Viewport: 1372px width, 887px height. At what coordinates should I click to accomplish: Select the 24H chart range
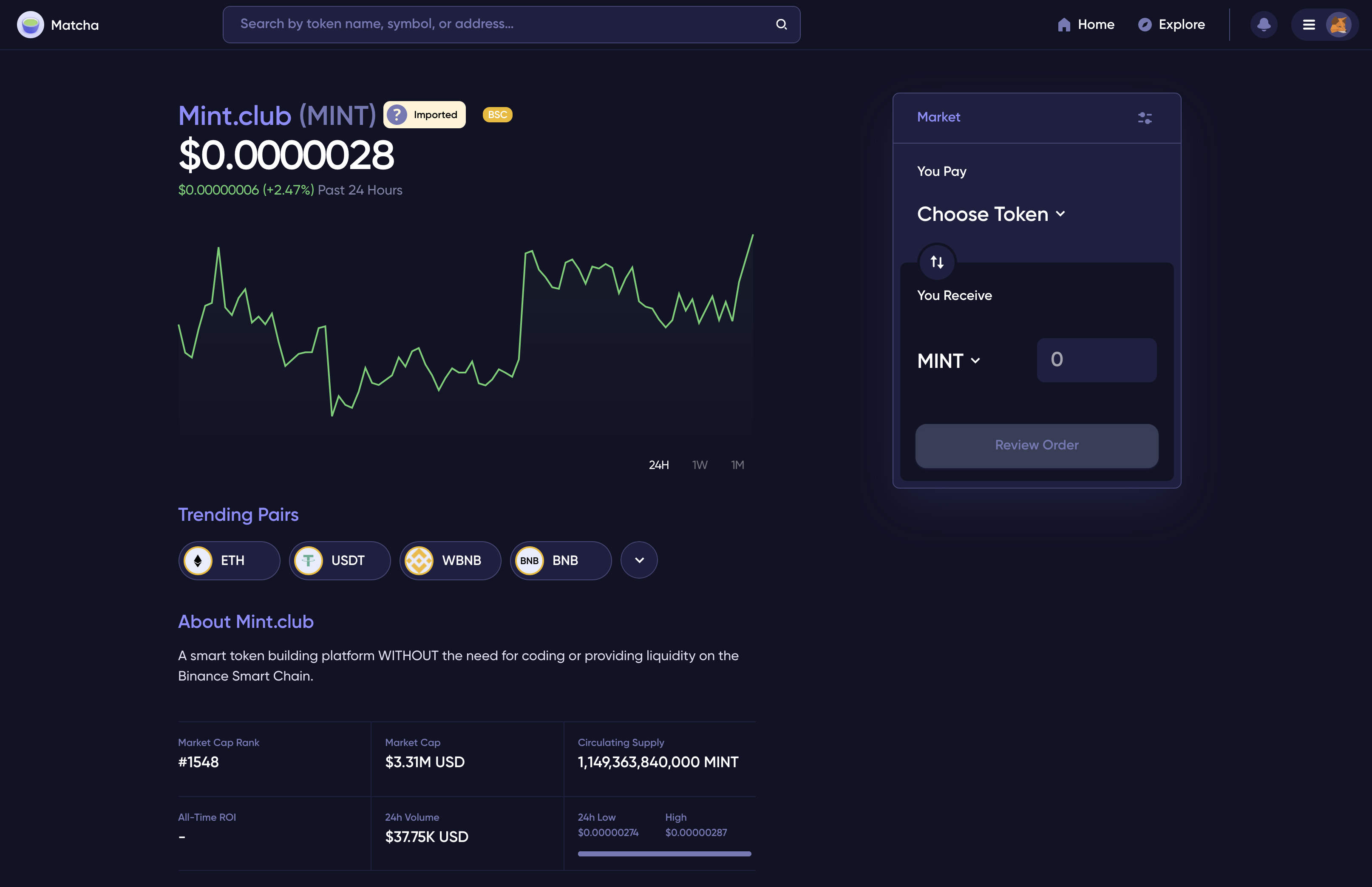point(659,465)
